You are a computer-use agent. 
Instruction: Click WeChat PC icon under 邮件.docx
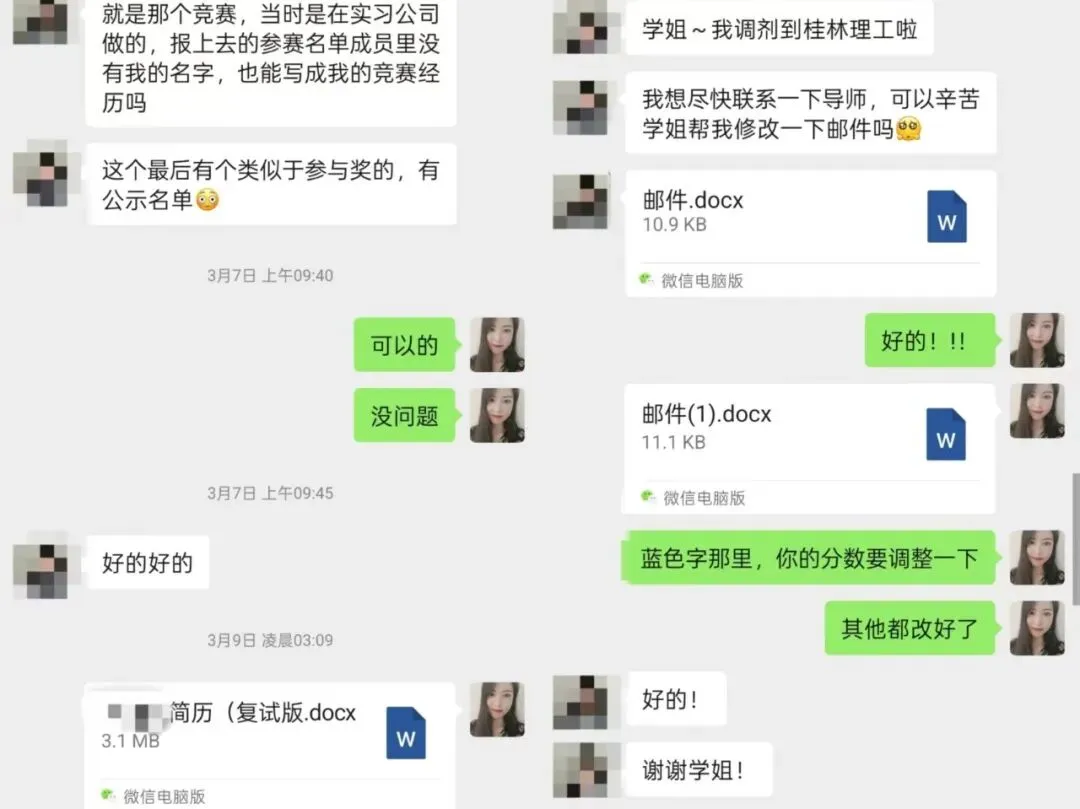pyautogui.click(x=646, y=279)
